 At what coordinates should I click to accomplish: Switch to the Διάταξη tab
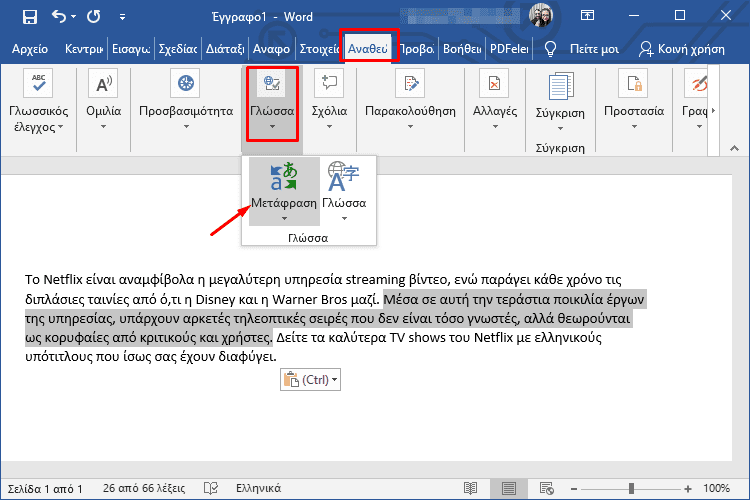pyautogui.click(x=225, y=49)
